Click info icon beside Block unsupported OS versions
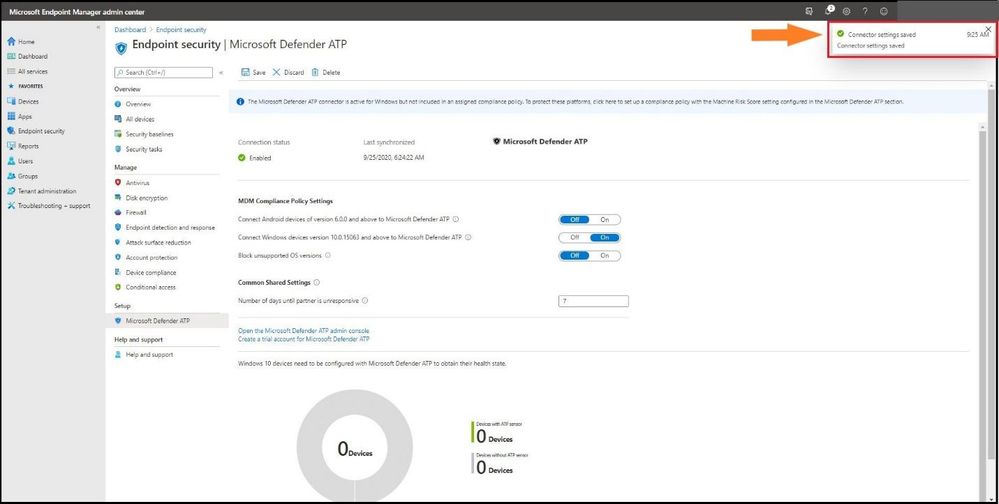999x504 pixels. coord(328,255)
